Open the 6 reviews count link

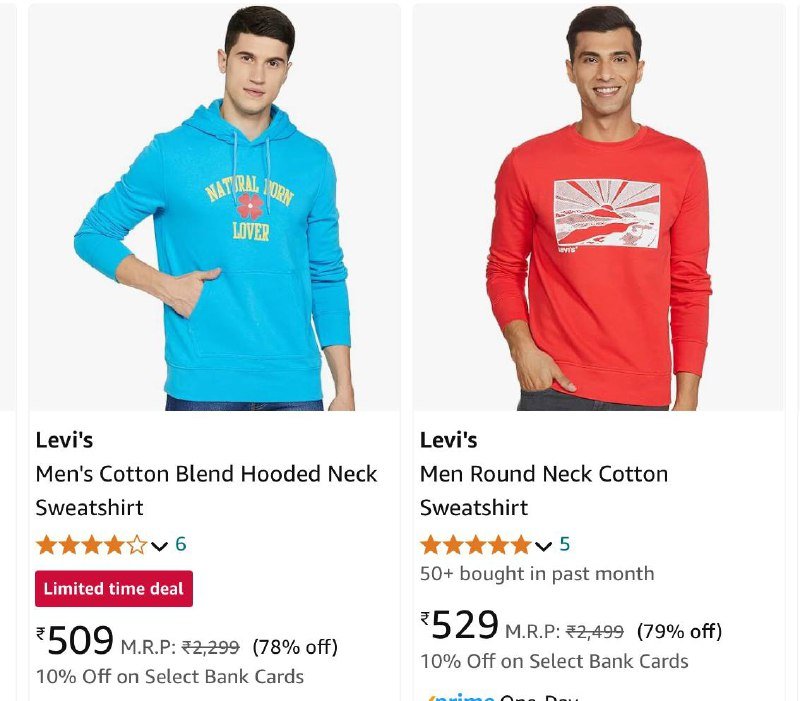[181, 544]
